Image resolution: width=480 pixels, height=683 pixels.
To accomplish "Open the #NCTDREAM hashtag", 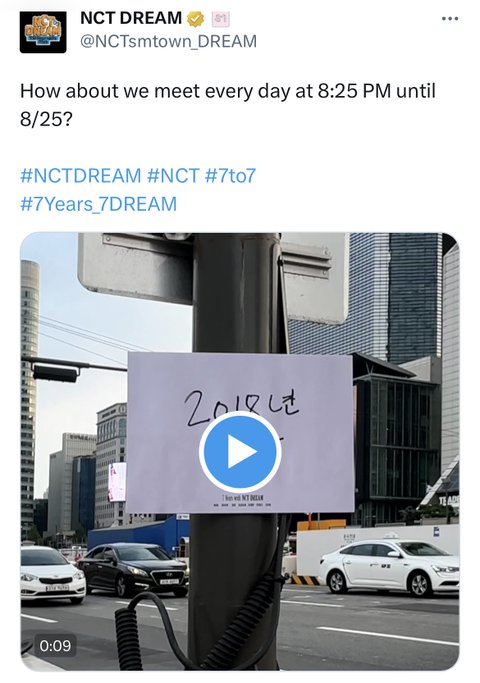I will (81, 176).
